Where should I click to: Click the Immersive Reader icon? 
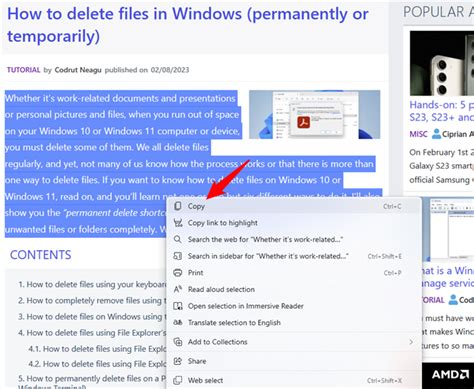click(x=178, y=306)
